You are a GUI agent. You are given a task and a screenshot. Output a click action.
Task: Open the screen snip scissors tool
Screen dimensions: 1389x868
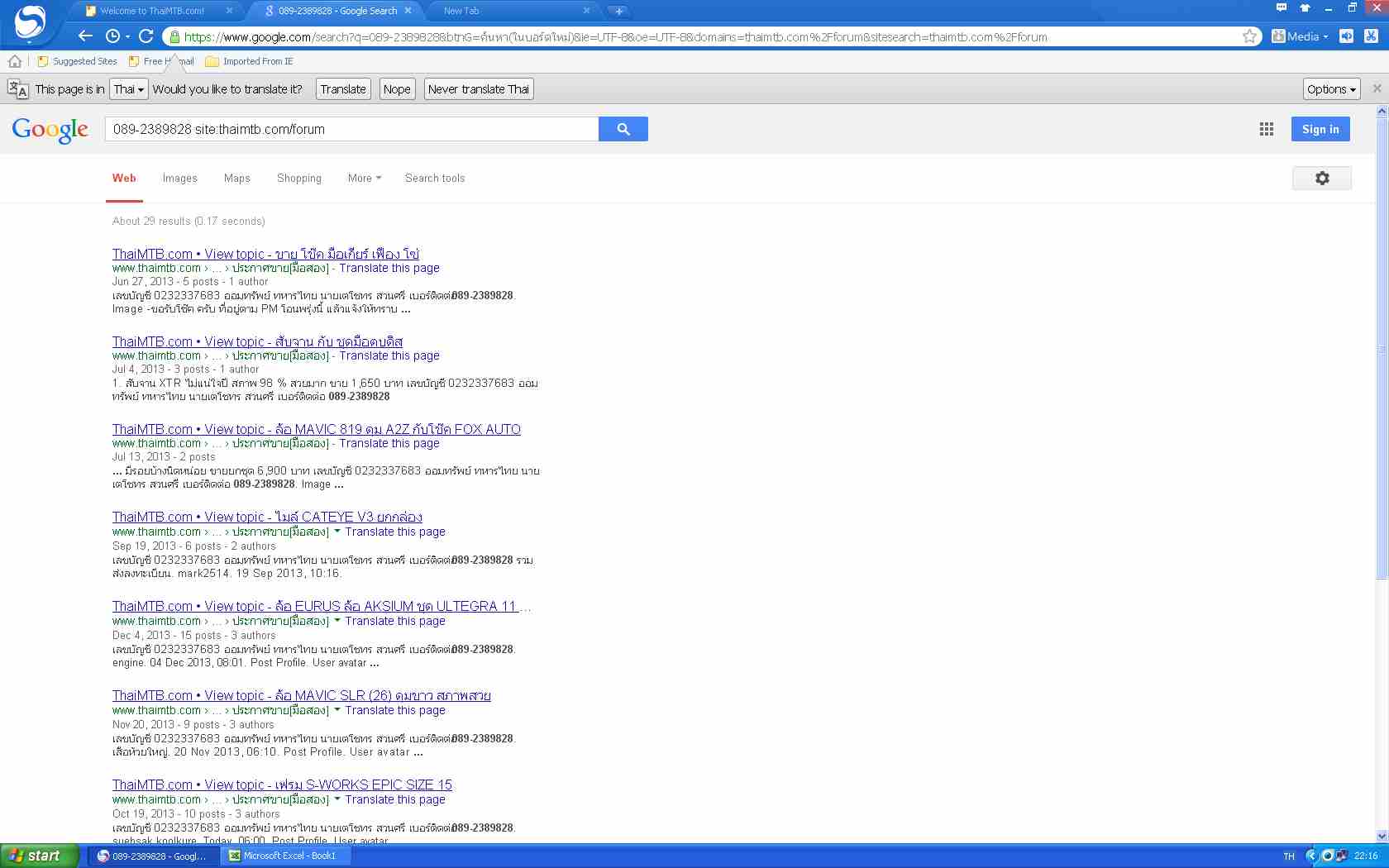point(1371,36)
